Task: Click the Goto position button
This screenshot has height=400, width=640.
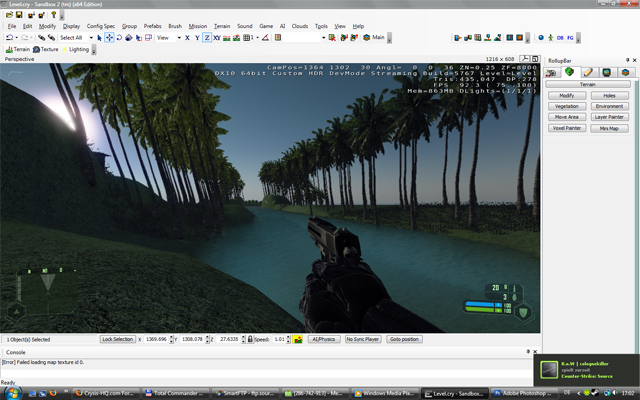Action: [404, 339]
